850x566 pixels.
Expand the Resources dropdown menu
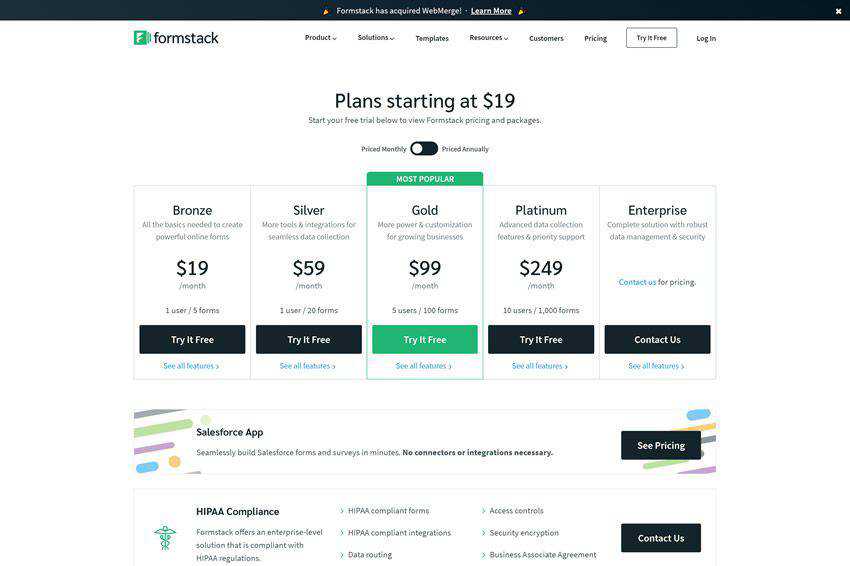[488, 38]
